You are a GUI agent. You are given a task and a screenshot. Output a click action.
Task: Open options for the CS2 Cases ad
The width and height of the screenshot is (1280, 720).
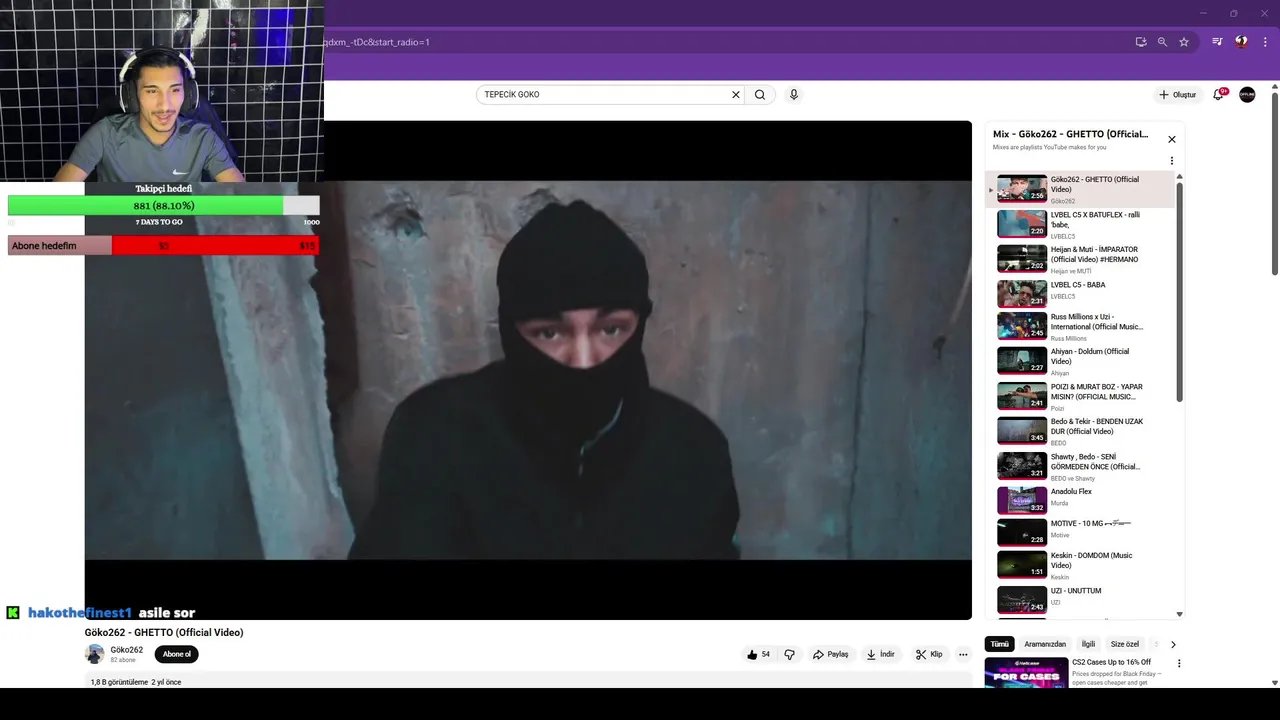(x=1179, y=663)
